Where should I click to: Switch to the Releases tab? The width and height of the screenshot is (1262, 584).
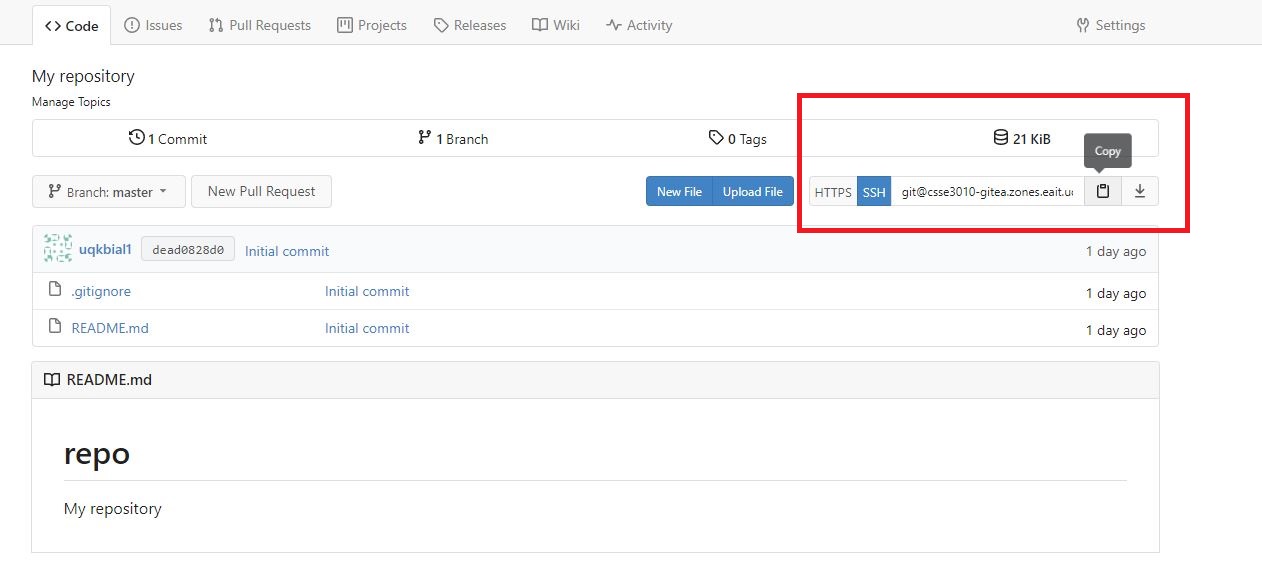470,25
